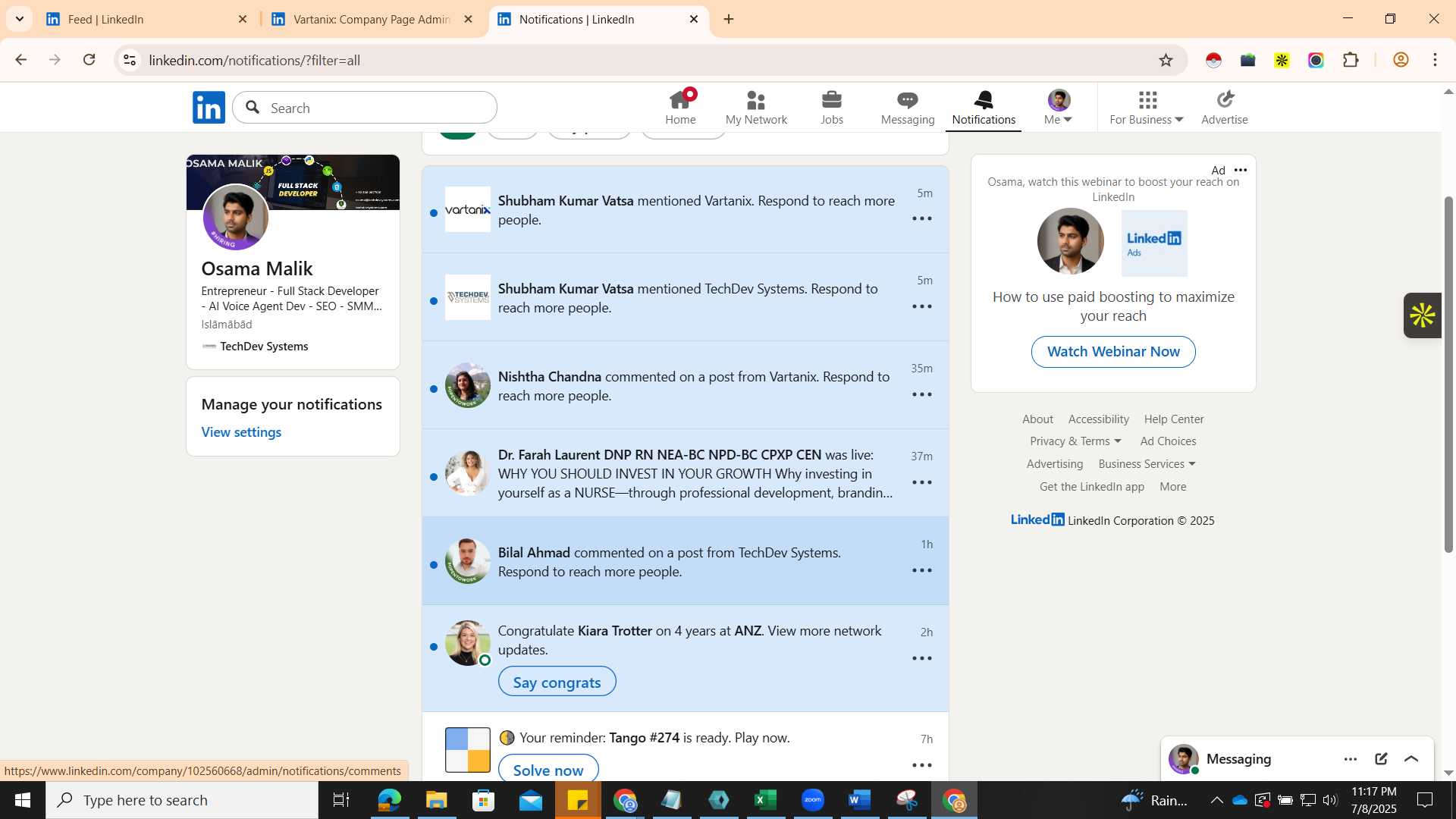Open a new browser tab
The height and width of the screenshot is (819, 1456).
(729, 19)
